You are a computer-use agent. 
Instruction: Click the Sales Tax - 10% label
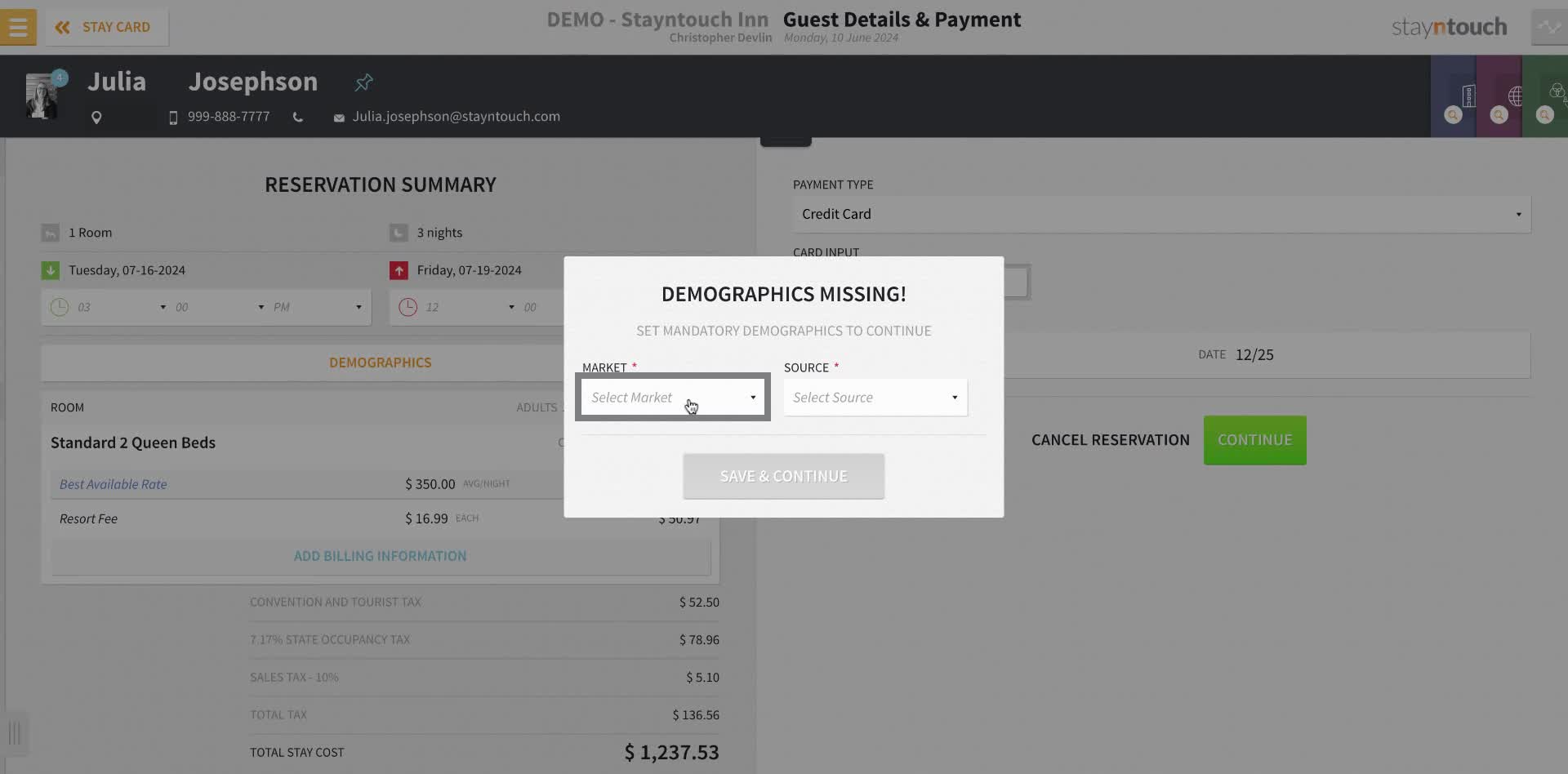pyautogui.click(x=294, y=678)
